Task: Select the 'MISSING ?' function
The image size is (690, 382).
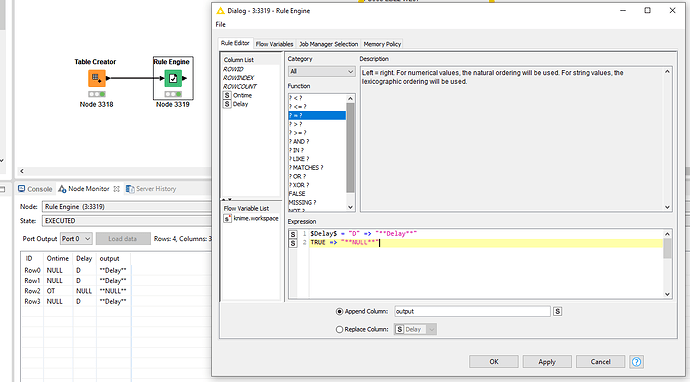Action: pyautogui.click(x=317, y=202)
